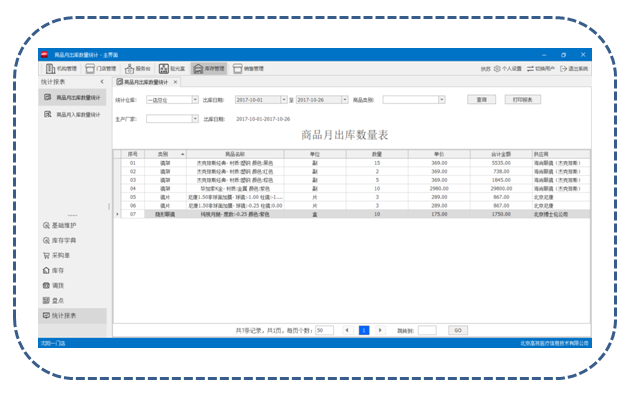Open 基础维护 sidebar section

[x=60, y=225]
